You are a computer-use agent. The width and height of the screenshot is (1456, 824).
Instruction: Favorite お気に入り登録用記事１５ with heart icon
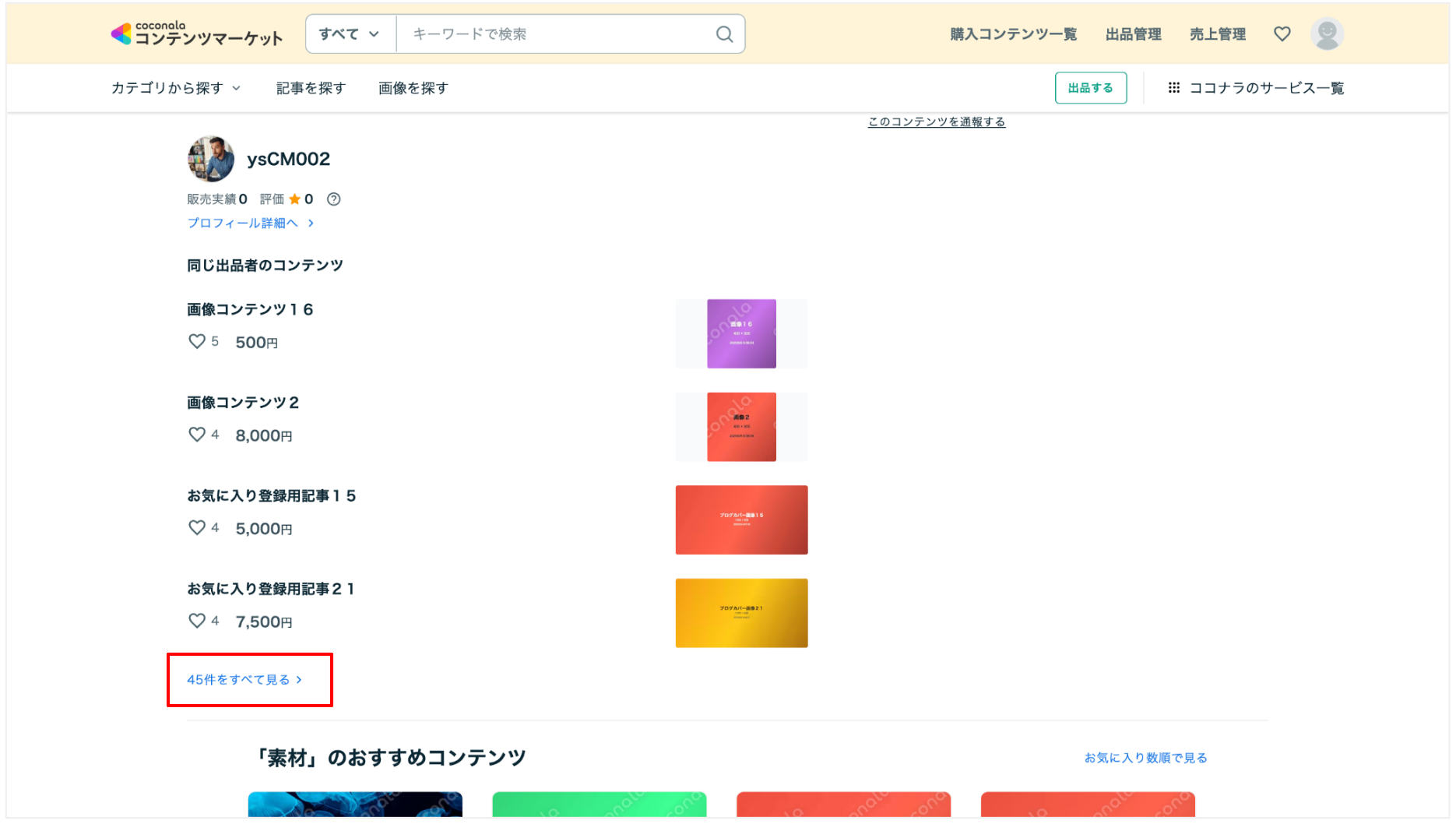point(197,528)
